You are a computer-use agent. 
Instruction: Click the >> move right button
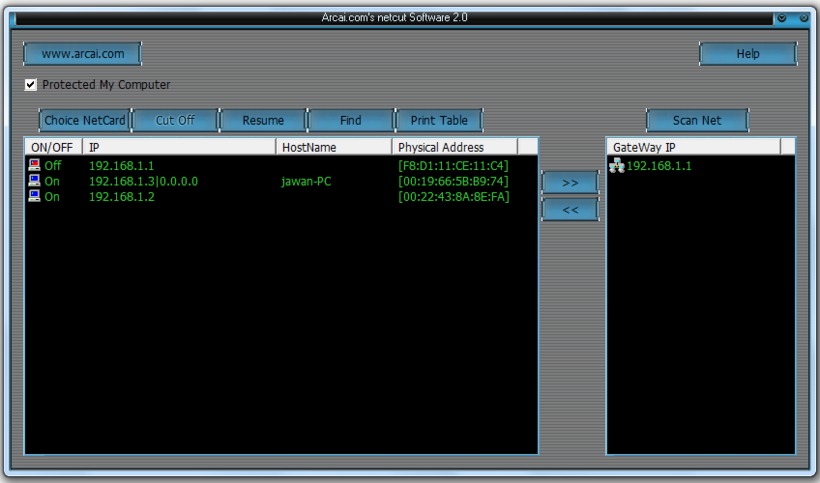point(570,182)
